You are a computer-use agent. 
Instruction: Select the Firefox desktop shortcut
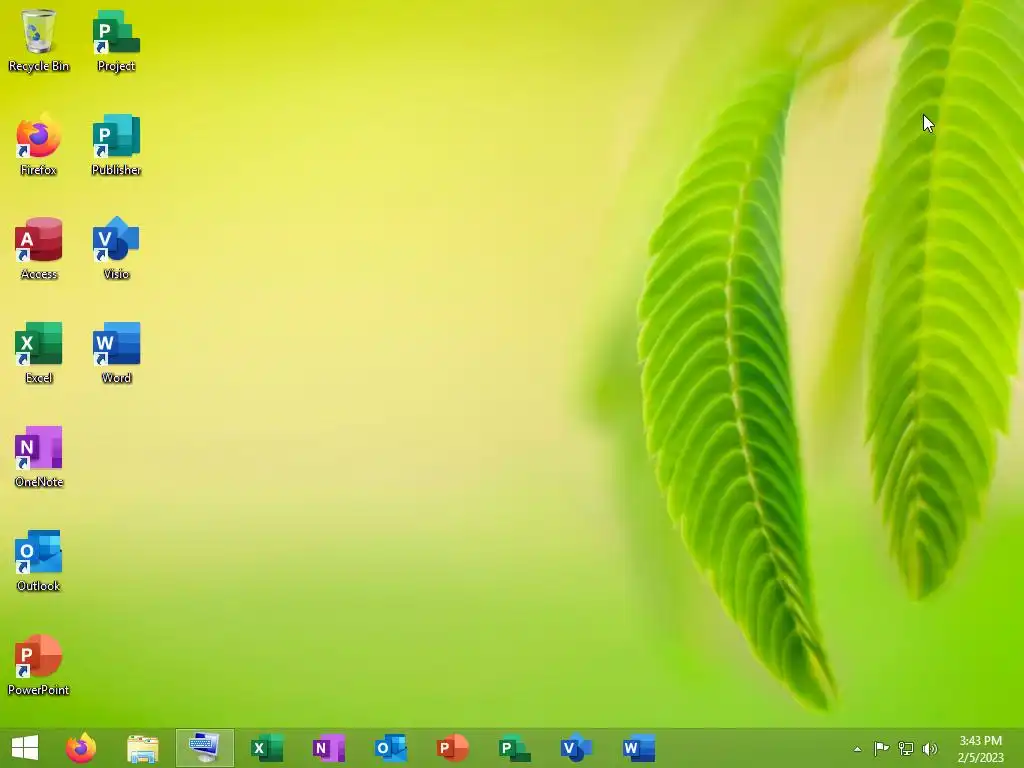(39, 144)
